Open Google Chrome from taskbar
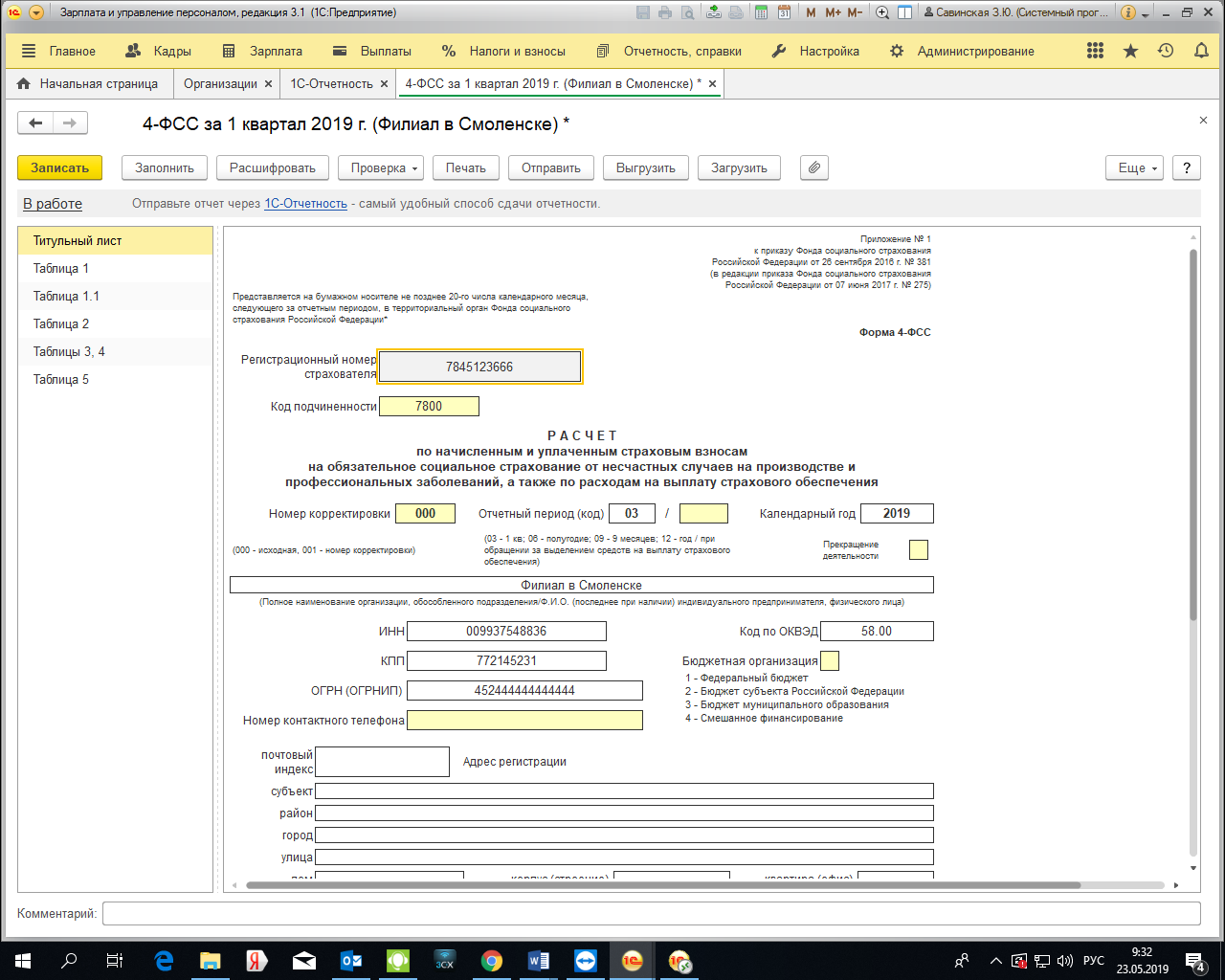The width and height of the screenshot is (1225, 980). [x=492, y=961]
